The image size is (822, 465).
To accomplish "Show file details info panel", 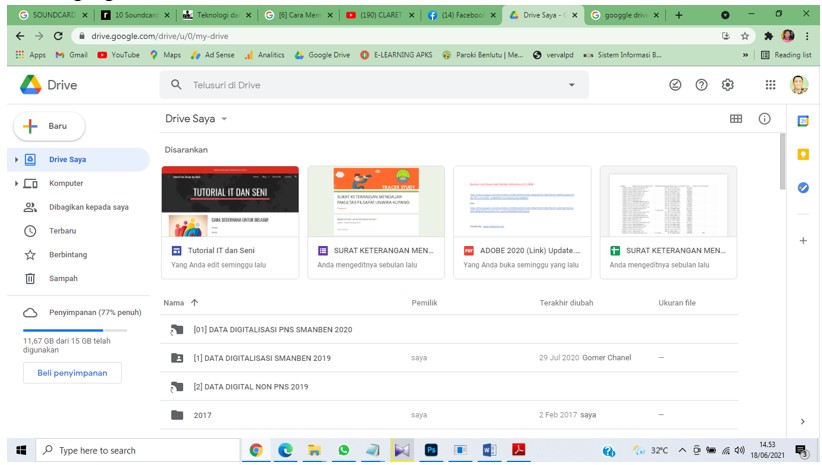I will [764, 119].
